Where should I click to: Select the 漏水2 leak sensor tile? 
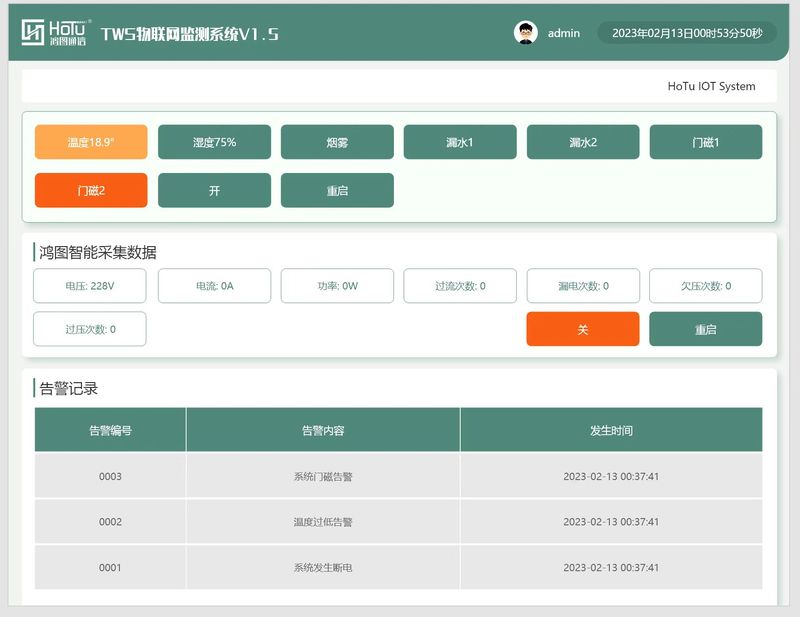click(583, 142)
